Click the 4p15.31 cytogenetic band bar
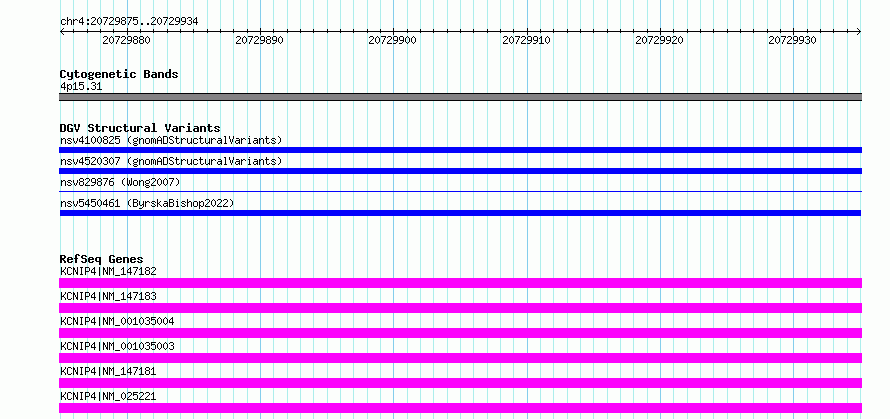 click(460, 97)
